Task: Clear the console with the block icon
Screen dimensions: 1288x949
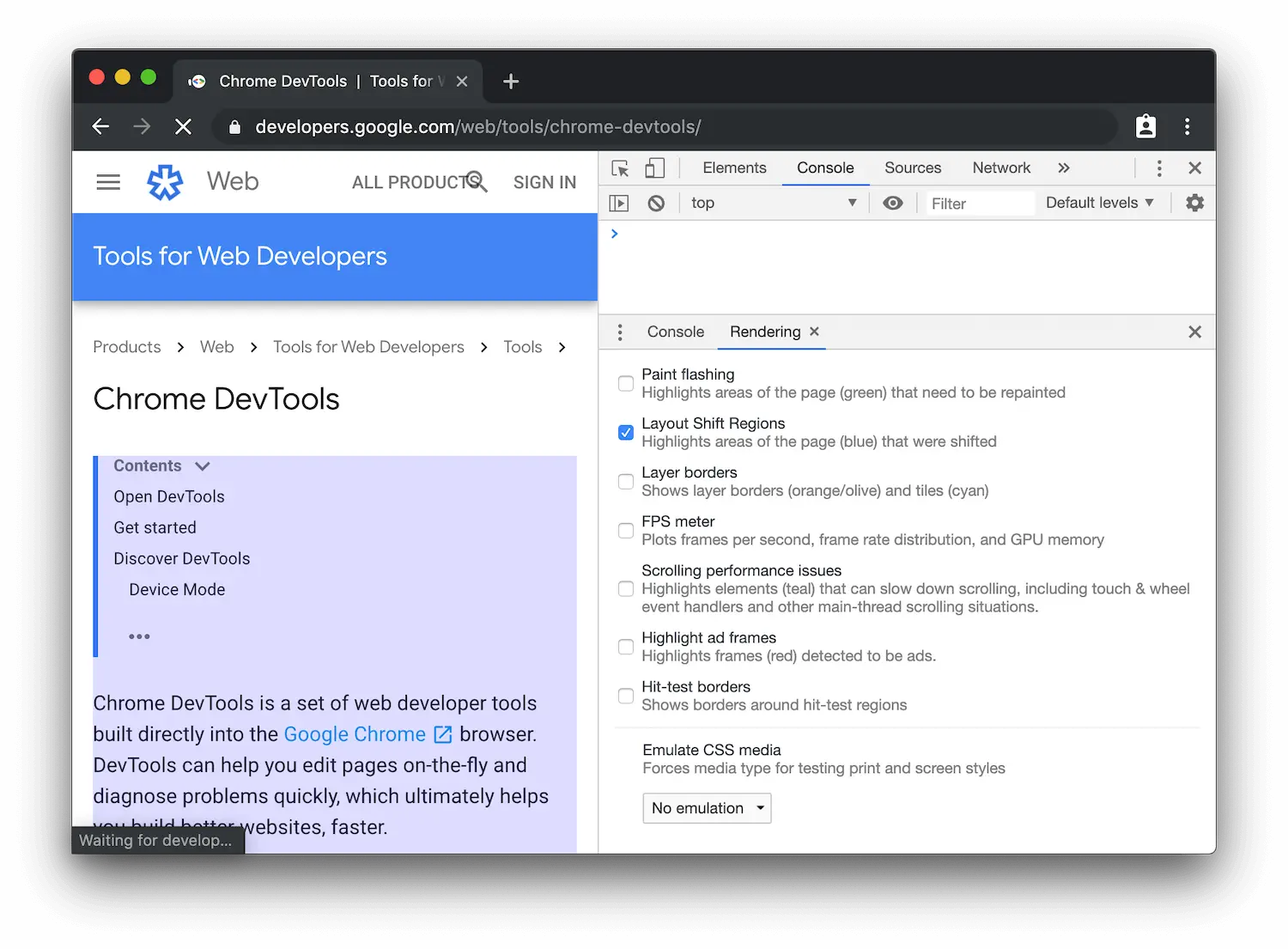Action: coord(656,204)
